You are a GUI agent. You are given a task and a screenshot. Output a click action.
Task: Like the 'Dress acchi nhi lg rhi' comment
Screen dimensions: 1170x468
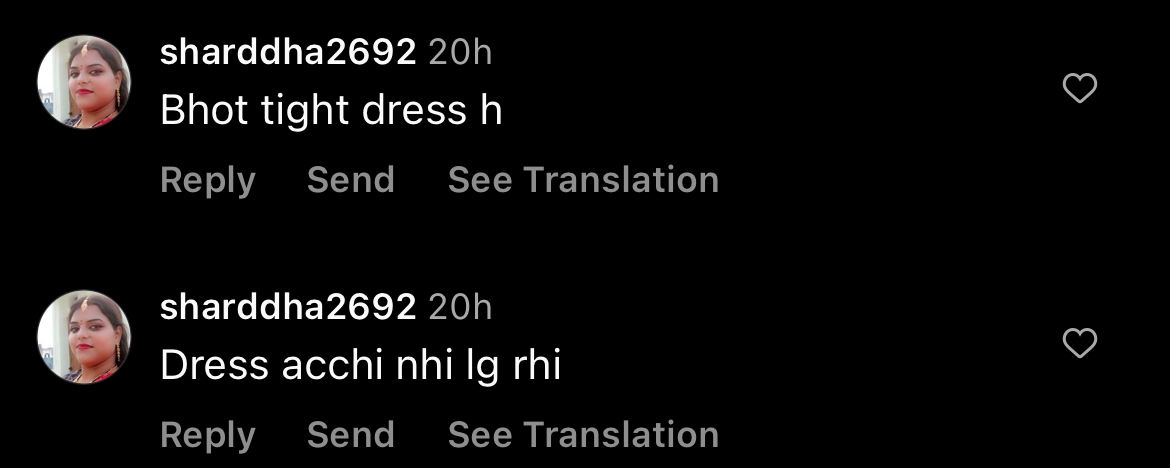1079,343
